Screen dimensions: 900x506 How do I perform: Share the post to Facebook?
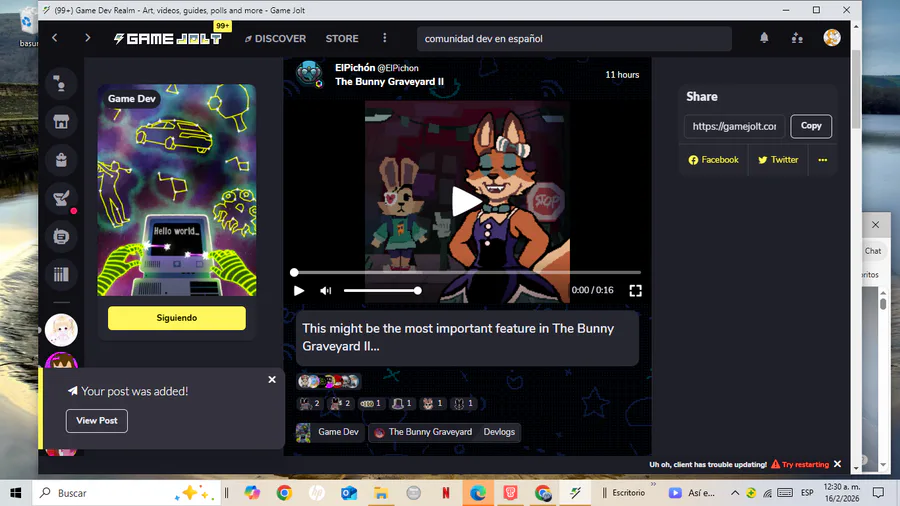(713, 160)
